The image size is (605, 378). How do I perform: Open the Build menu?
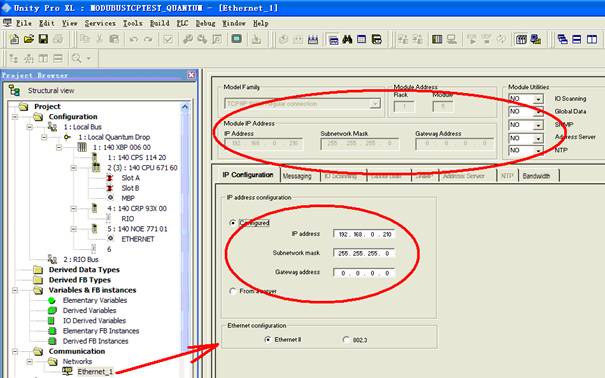(159, 24)
